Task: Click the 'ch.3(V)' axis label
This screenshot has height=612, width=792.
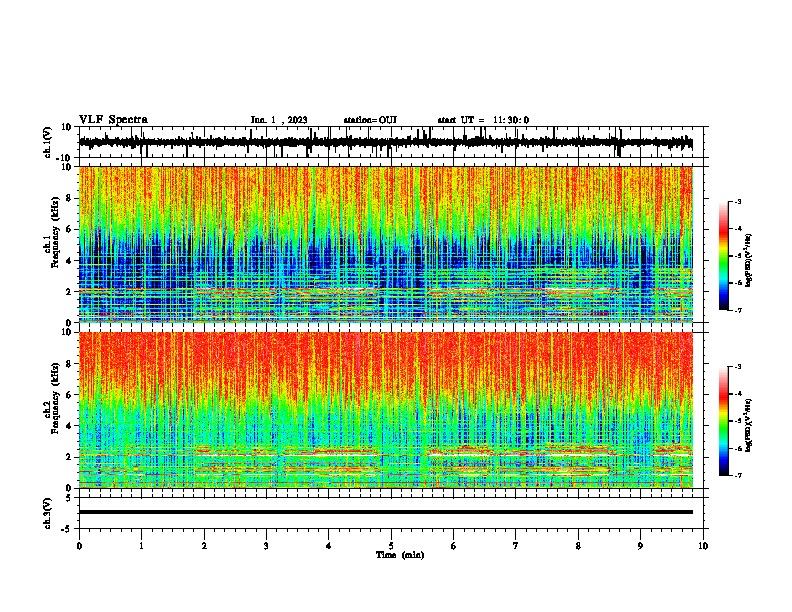Action: [x=48, y=514]
